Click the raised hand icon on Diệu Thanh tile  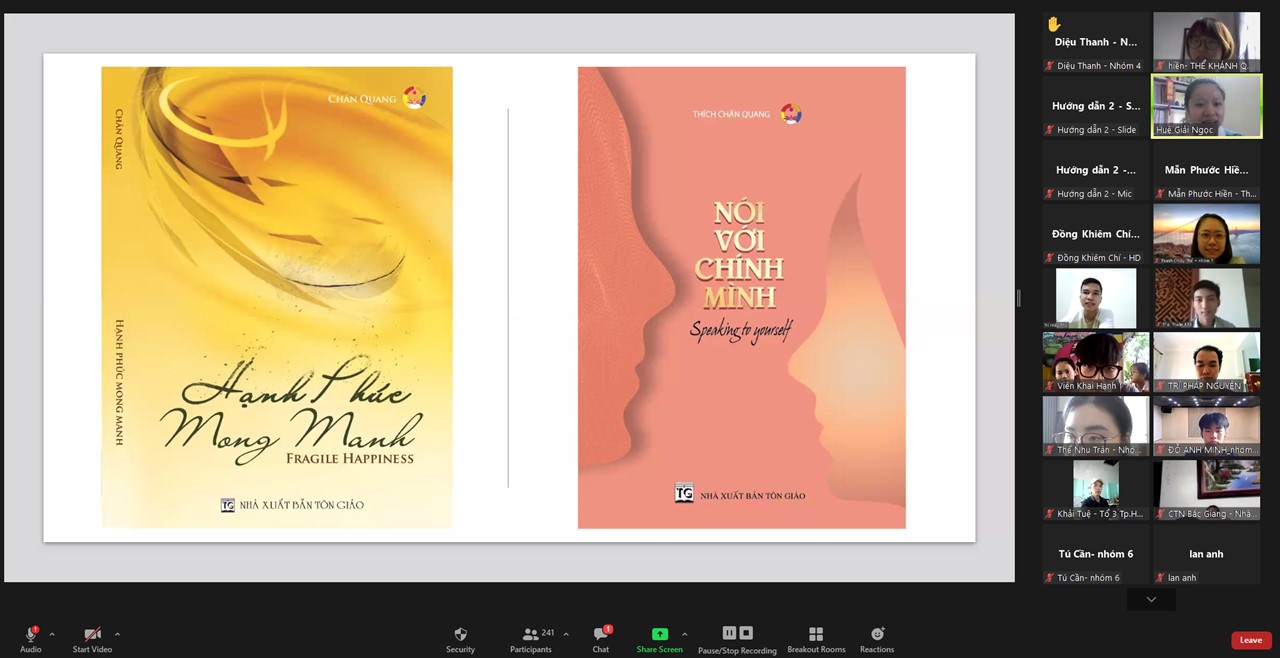tap(1053, 24)
